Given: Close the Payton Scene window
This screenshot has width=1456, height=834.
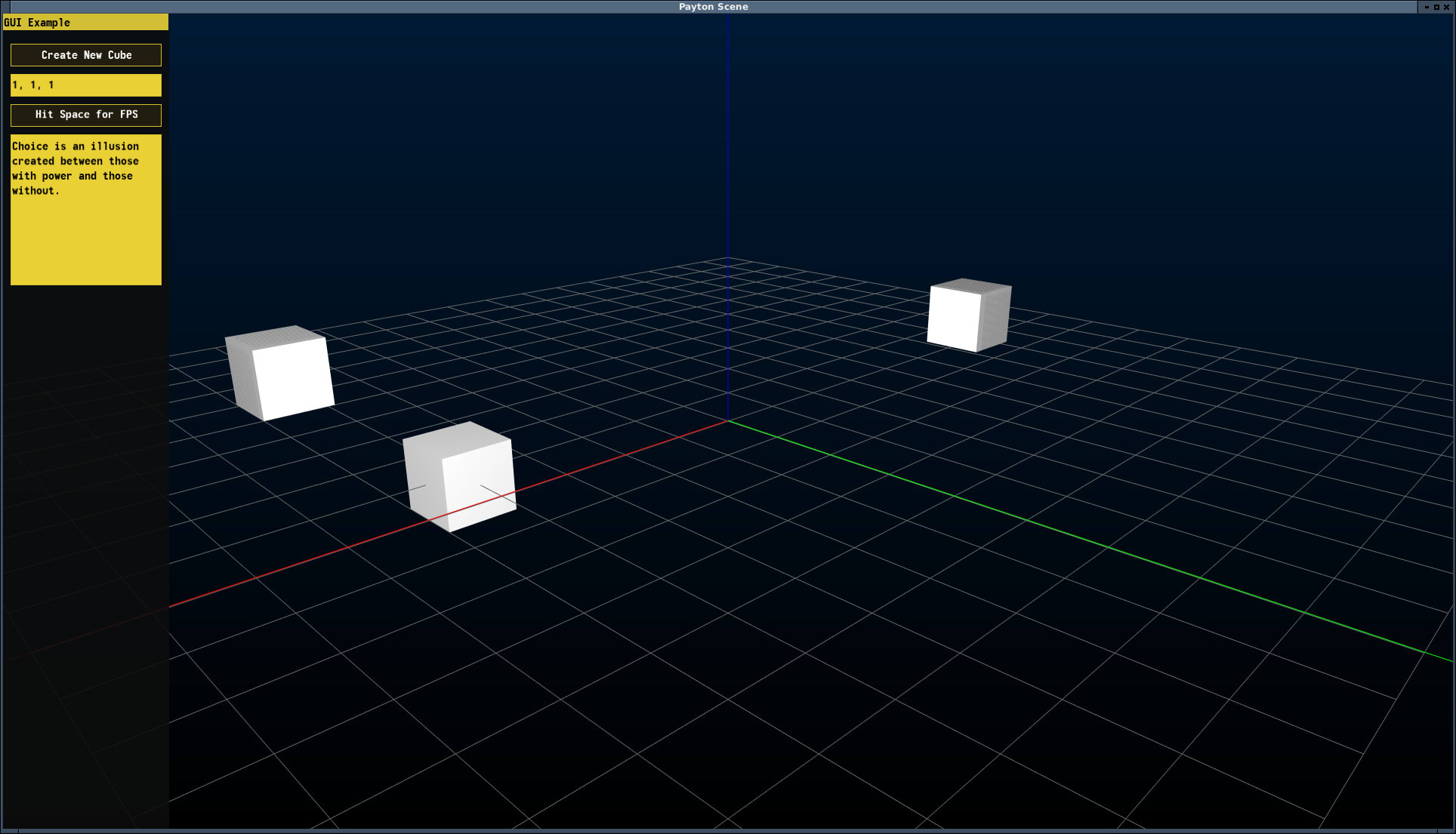Looking at the screenshot, I should (x=1446, y=7).
